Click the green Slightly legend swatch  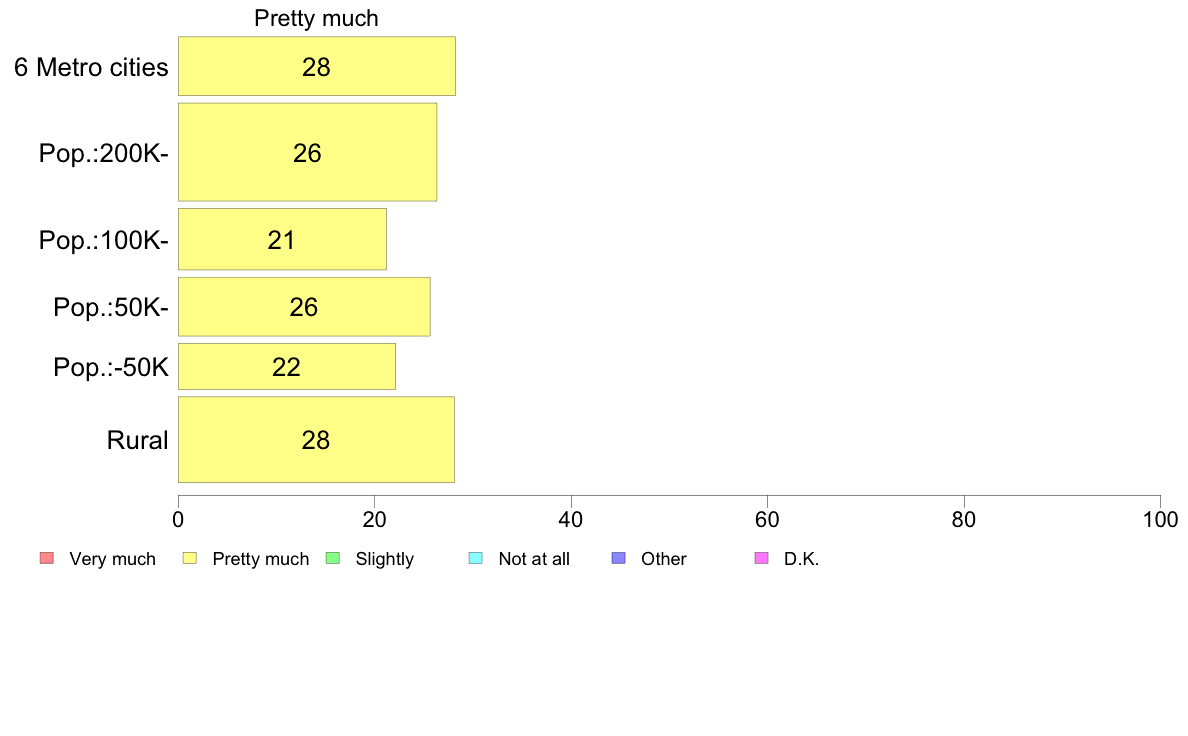333,559
